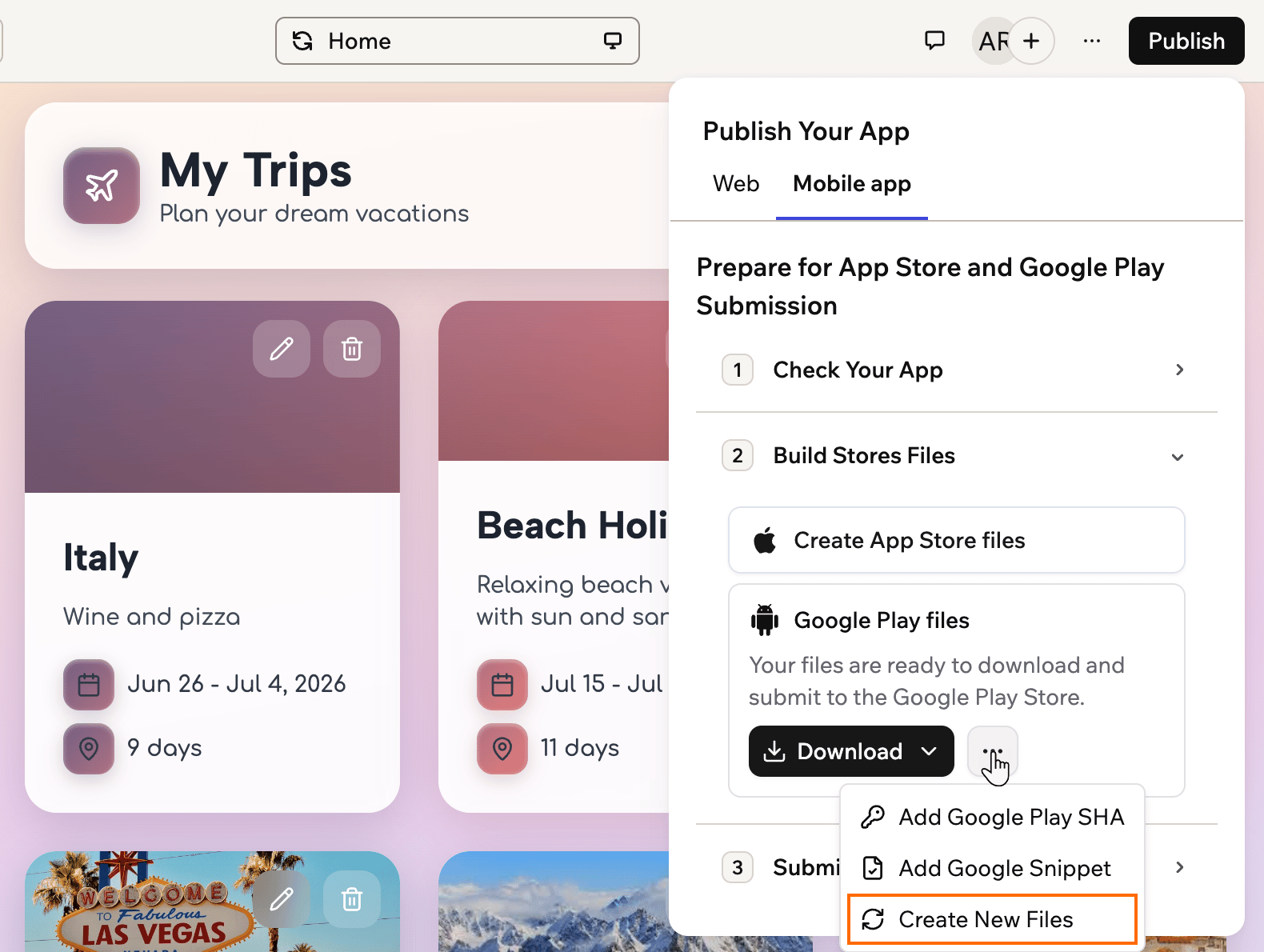Screen dimensions: 1264x952
Task: Click the step 2 number badge
Action: 738,456
